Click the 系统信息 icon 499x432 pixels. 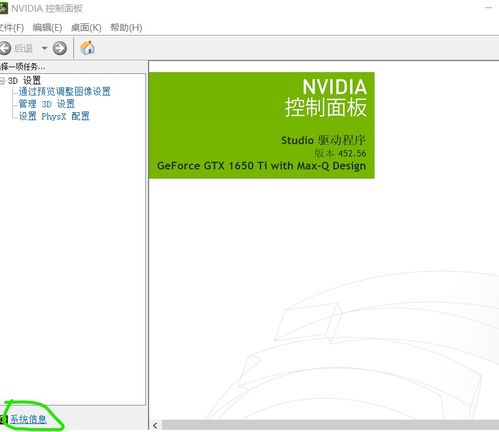pyautogui.click(x=4, y=419)
